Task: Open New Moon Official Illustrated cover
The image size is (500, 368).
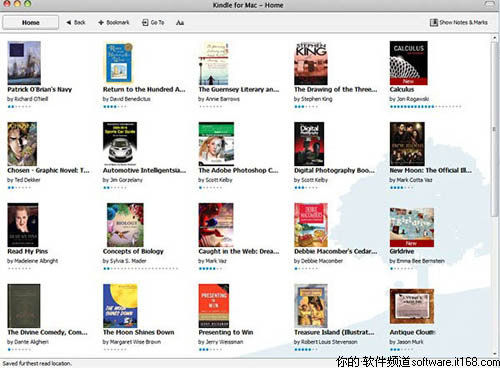Action: pos(407,144)
